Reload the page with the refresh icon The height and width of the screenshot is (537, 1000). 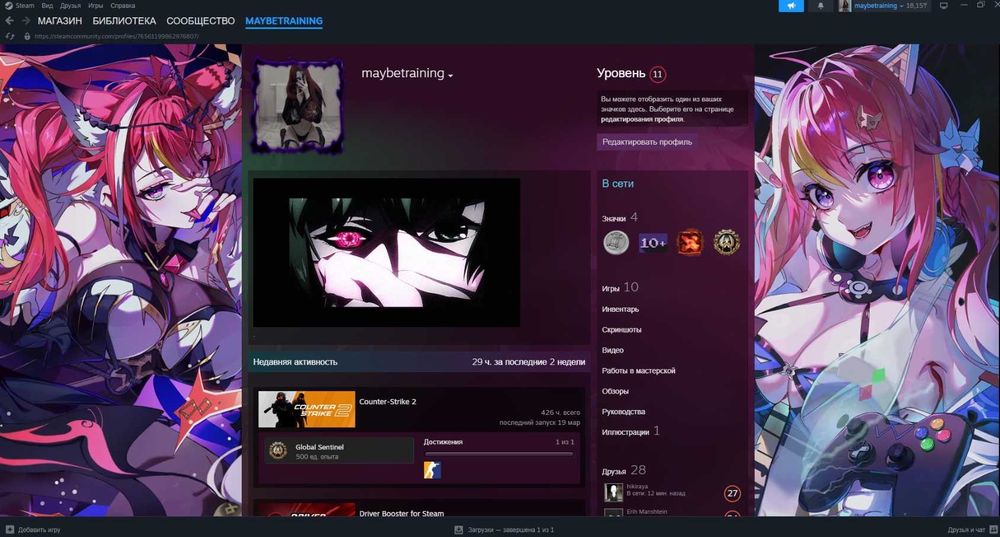(x=10, y=36)
